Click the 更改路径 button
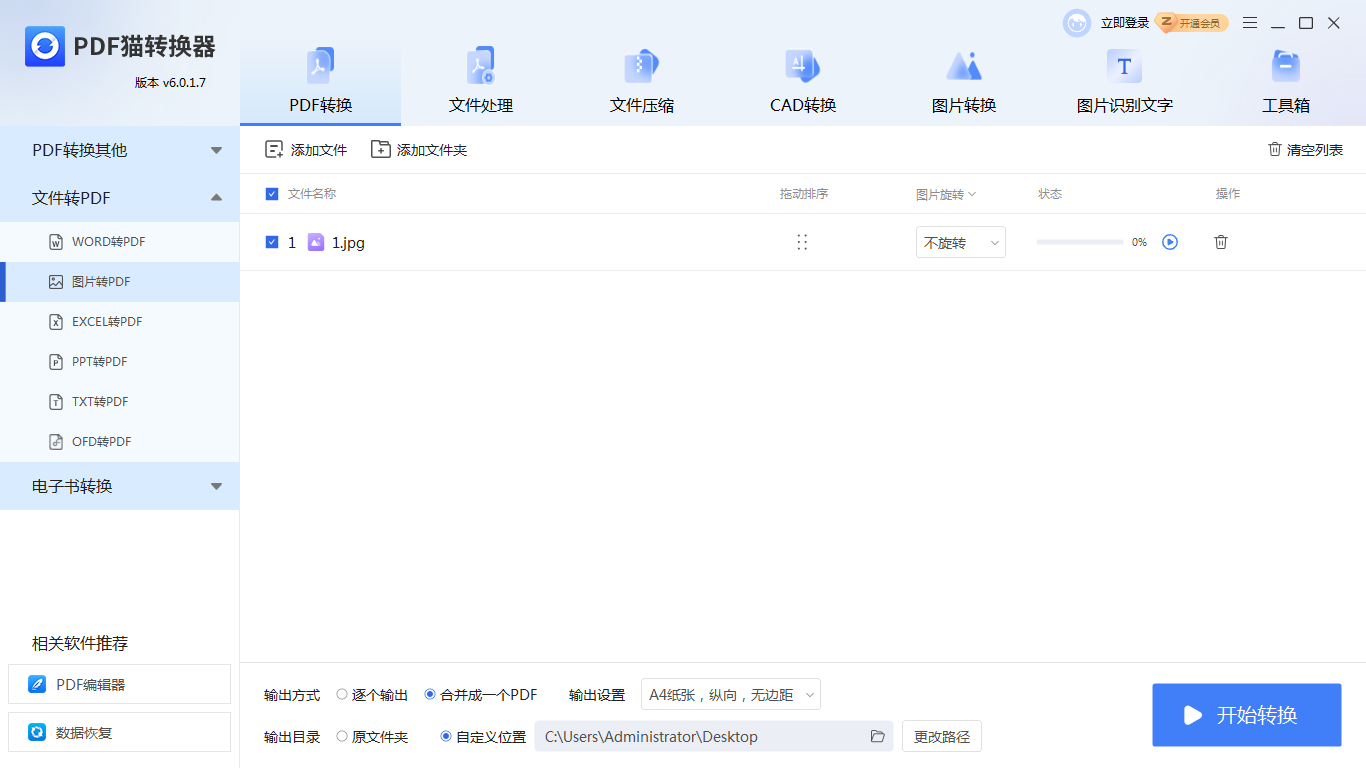 (x=942, y=737)
